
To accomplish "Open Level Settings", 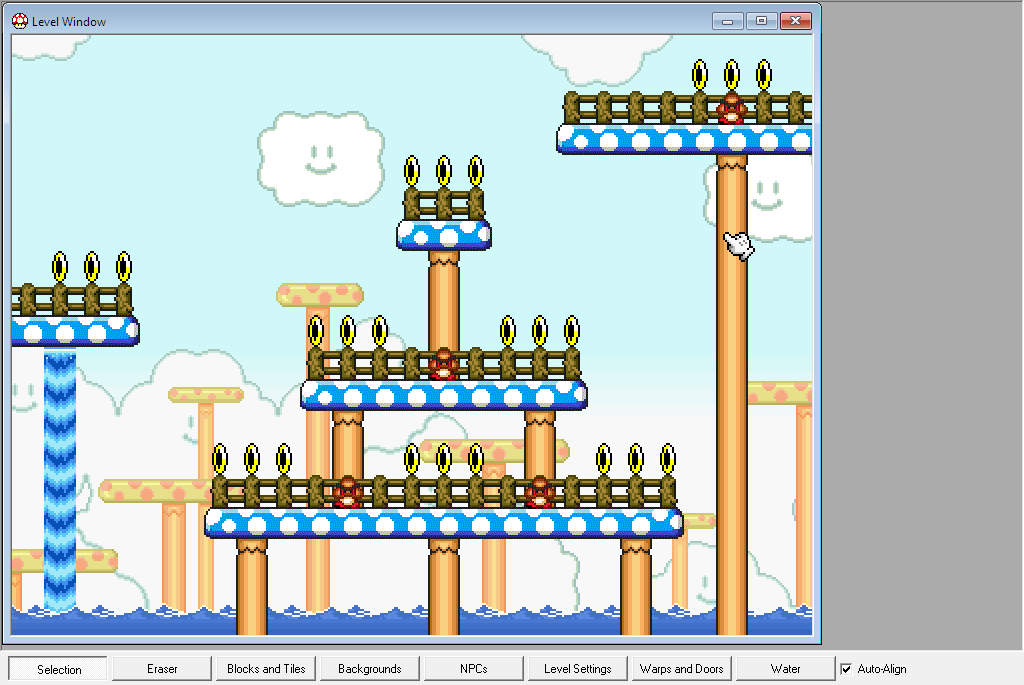I will [577, 669].
